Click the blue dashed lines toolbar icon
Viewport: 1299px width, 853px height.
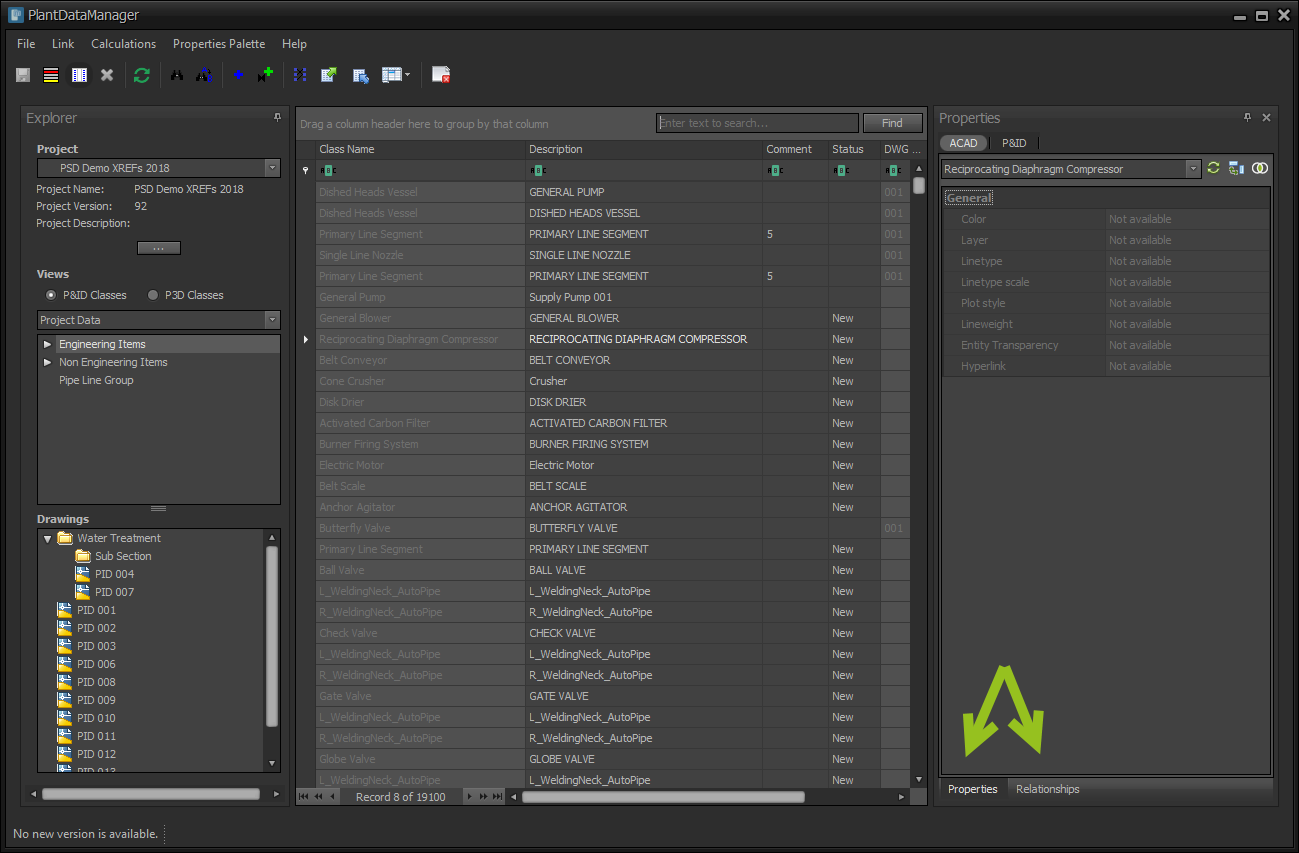(x=300, y=75)
